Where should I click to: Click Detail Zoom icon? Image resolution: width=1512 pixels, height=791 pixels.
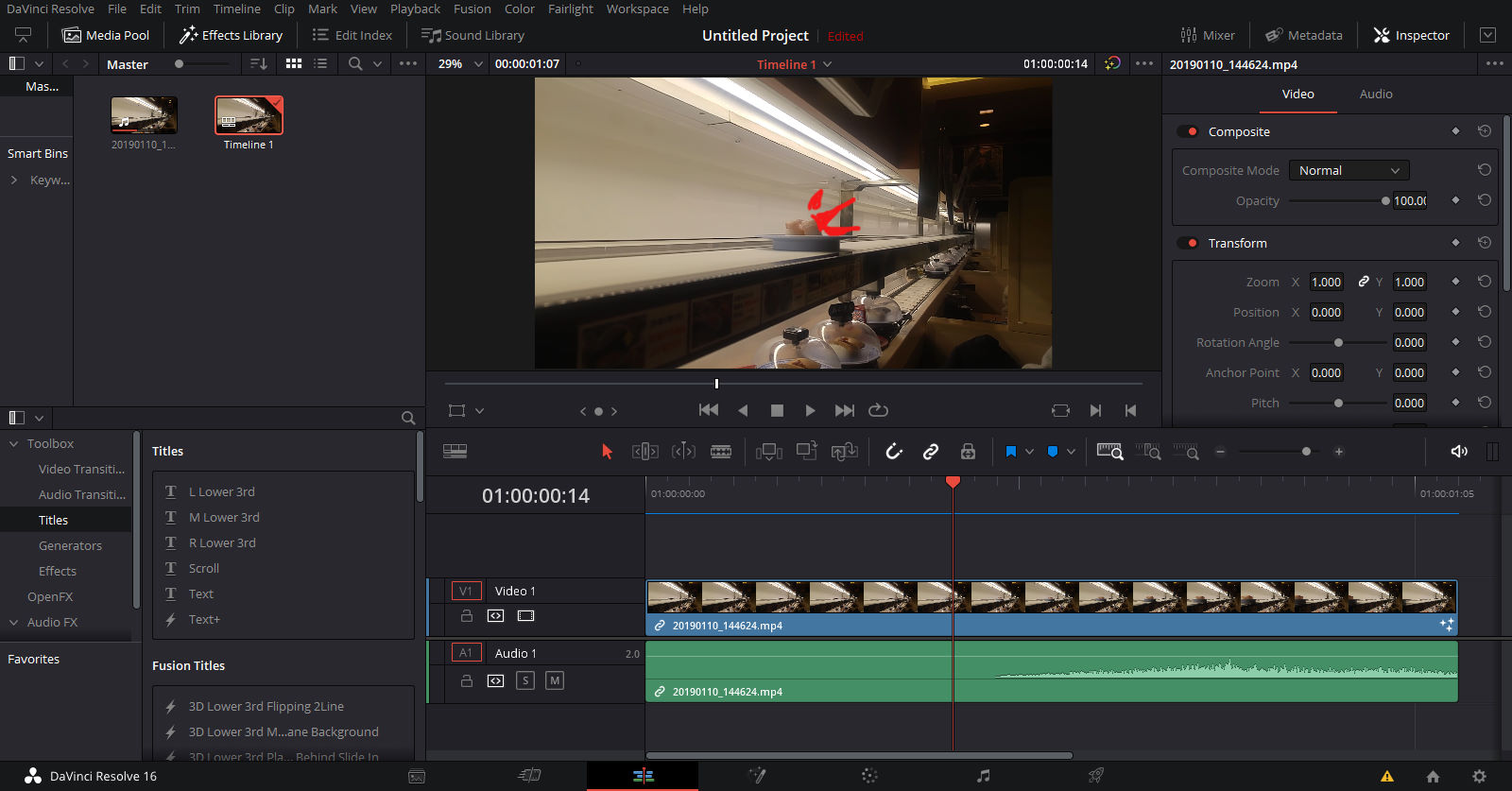[1148, 452]
